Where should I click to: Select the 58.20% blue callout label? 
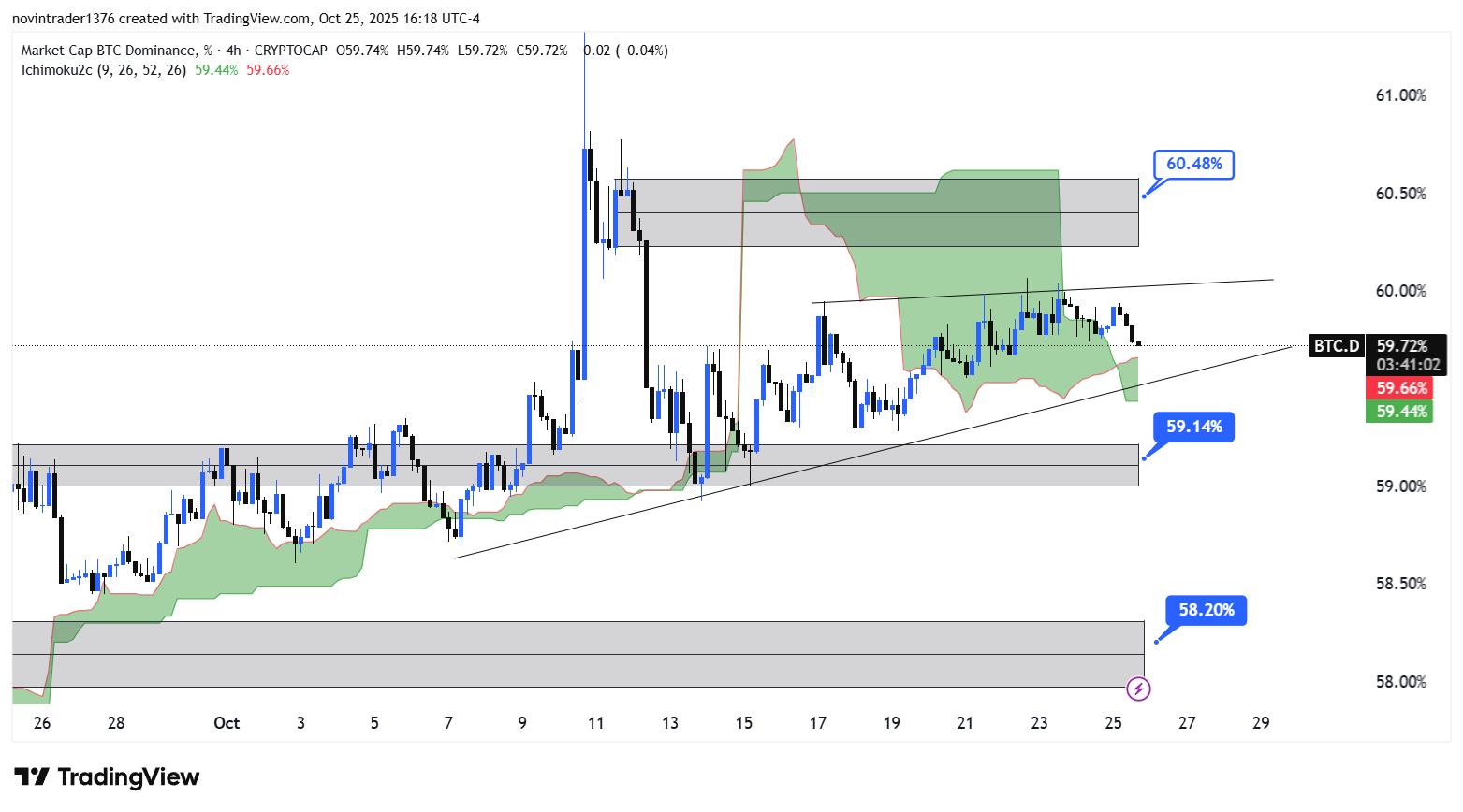point(1206,610)
